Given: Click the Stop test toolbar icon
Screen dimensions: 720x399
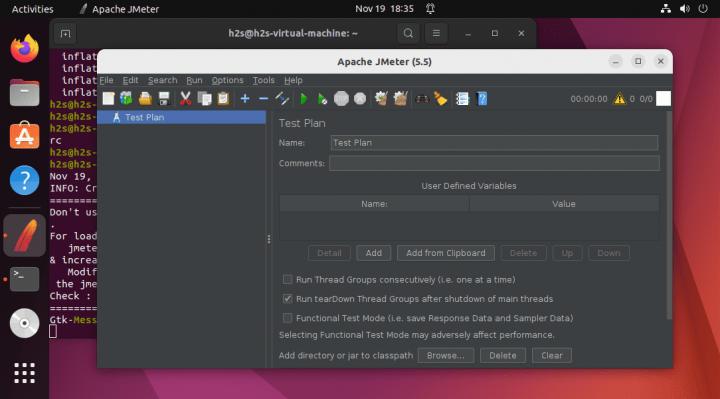Looking at the screenshot, I should (341, 99).
